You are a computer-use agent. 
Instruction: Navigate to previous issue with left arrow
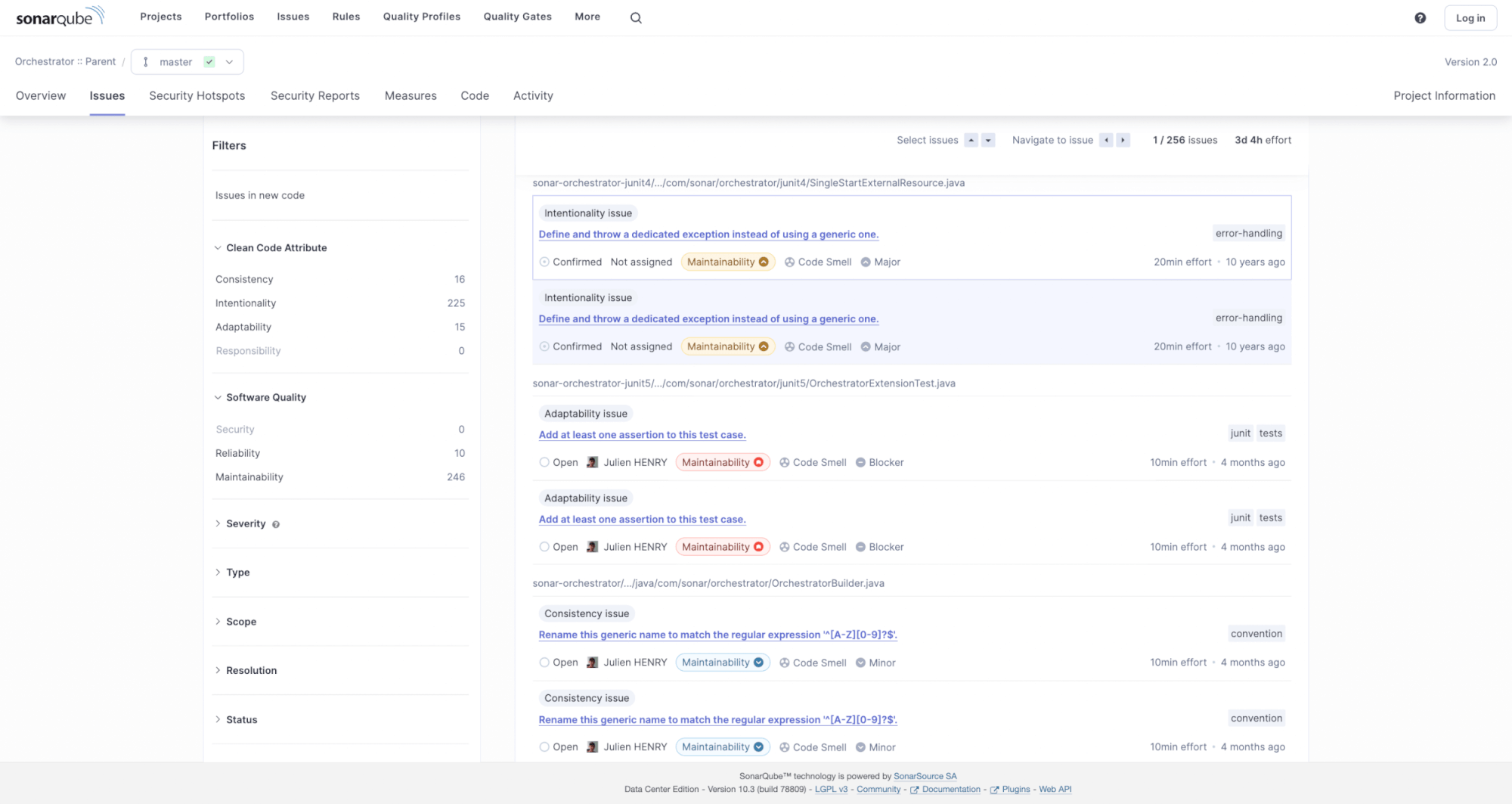click(x=1106, y=140)
